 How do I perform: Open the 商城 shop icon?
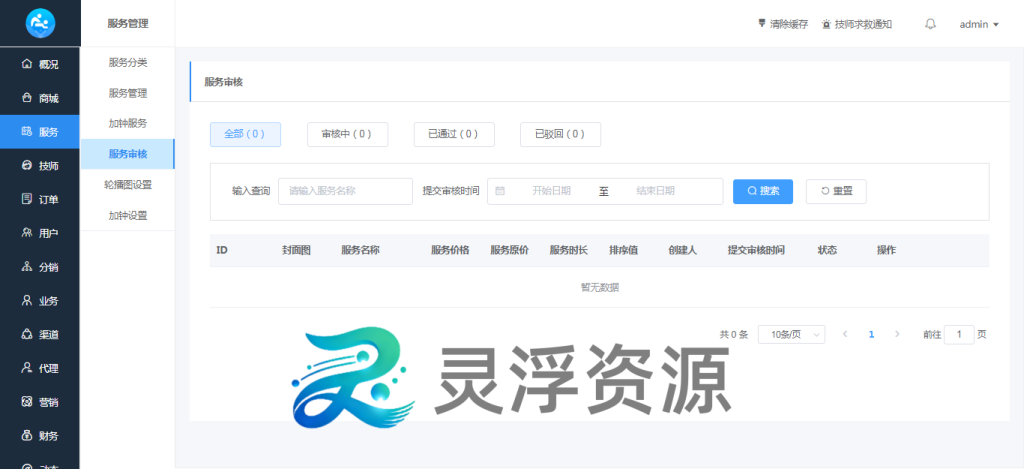[27, 98]
